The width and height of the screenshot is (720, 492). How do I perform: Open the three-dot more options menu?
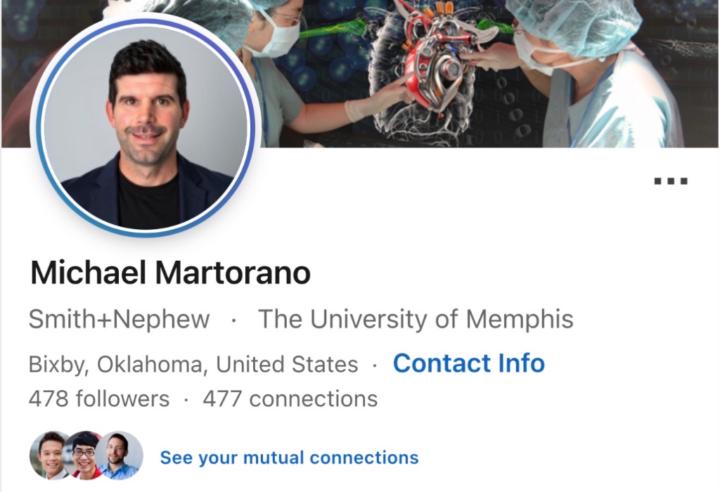click(671, 181)
